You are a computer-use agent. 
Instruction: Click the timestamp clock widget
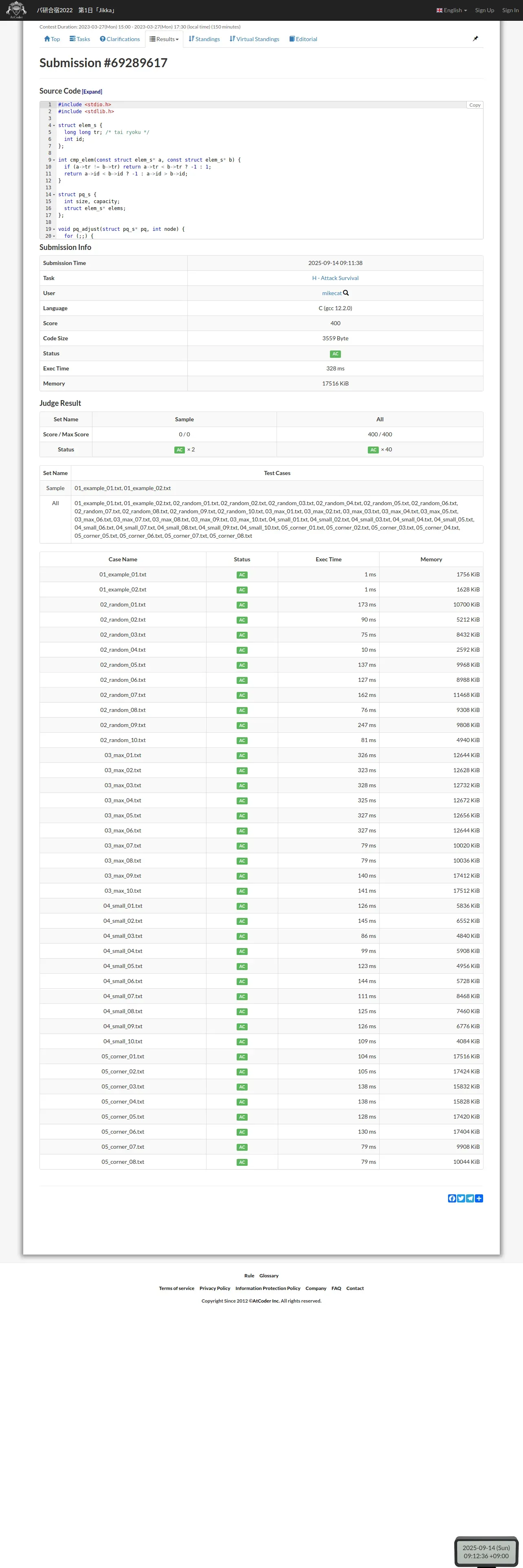click(485, 1551)
